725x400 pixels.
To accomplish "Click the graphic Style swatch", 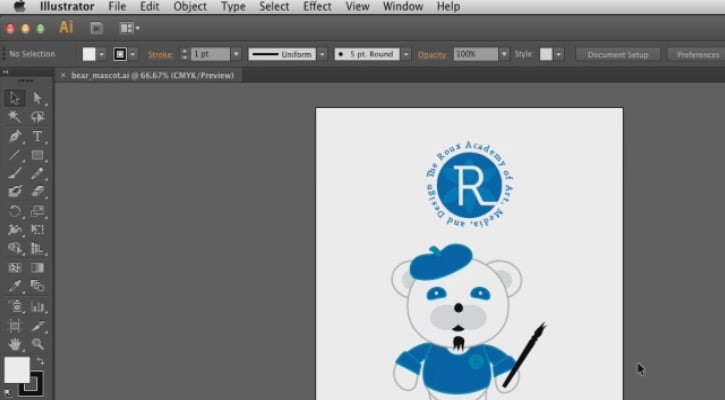I will point(546,54).
